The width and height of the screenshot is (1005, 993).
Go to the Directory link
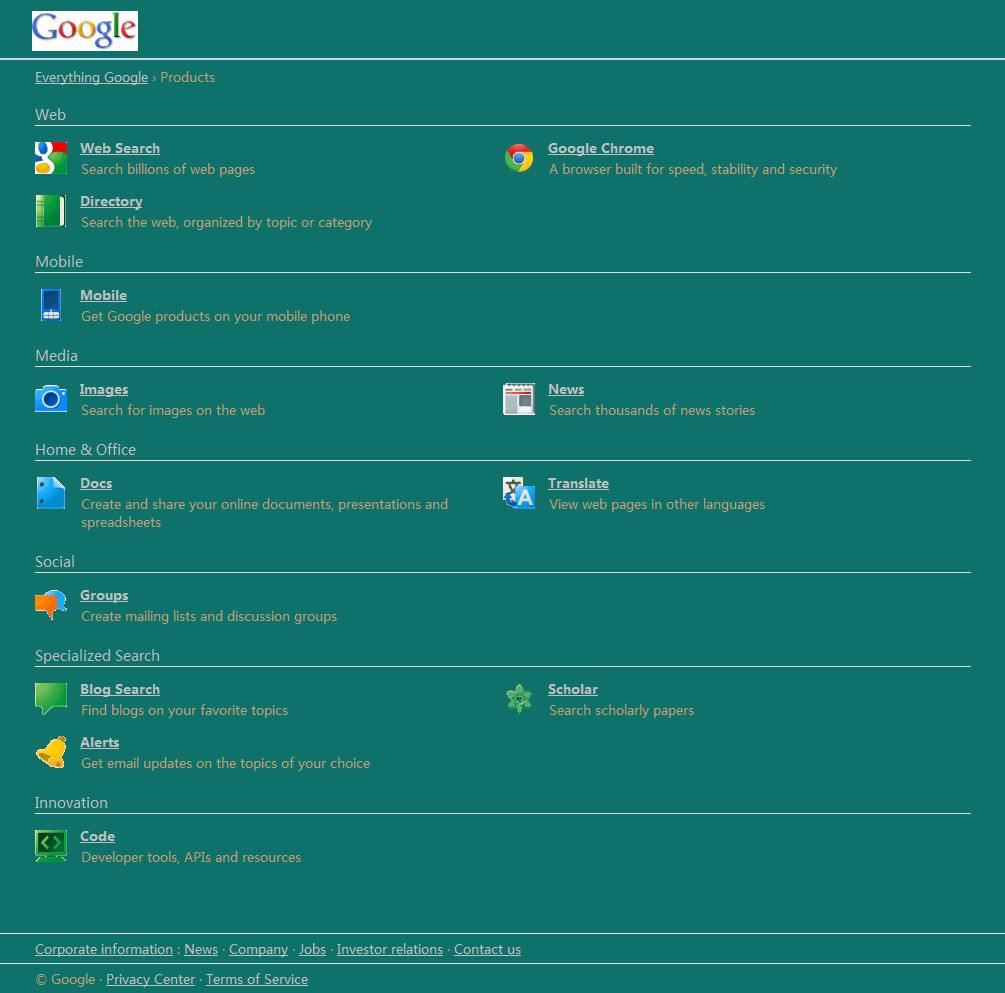[111, 201]
